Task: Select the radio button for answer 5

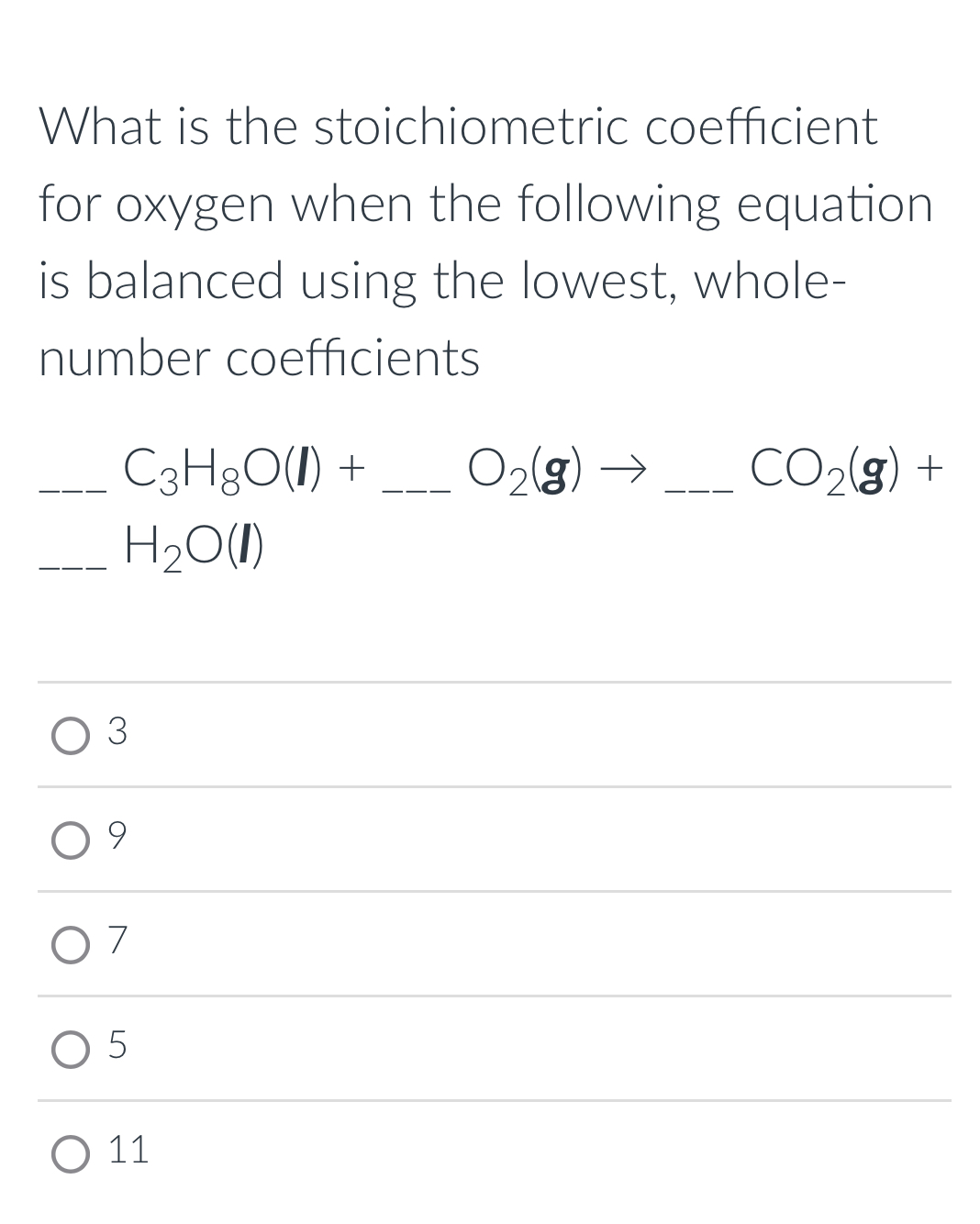Action: [69, 1048]
